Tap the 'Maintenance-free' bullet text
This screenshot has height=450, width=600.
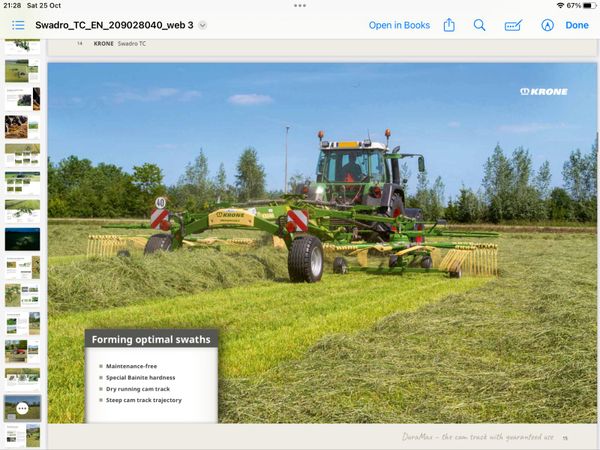[x=131, y=366]
